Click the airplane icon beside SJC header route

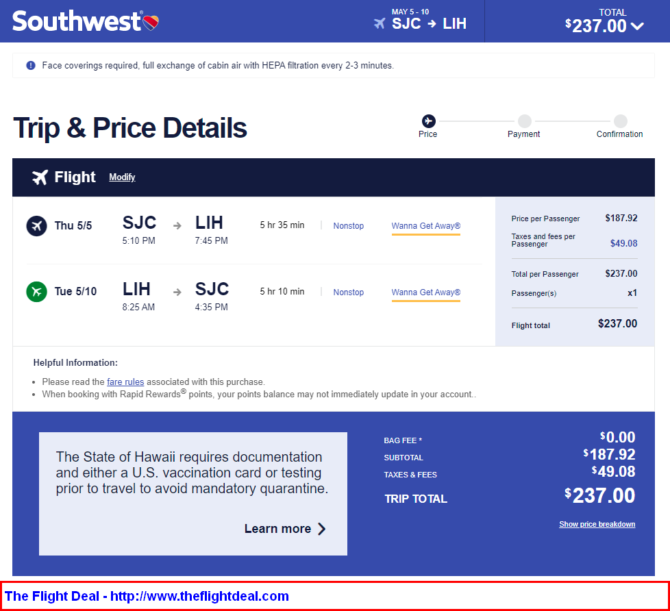coord(379,24)
